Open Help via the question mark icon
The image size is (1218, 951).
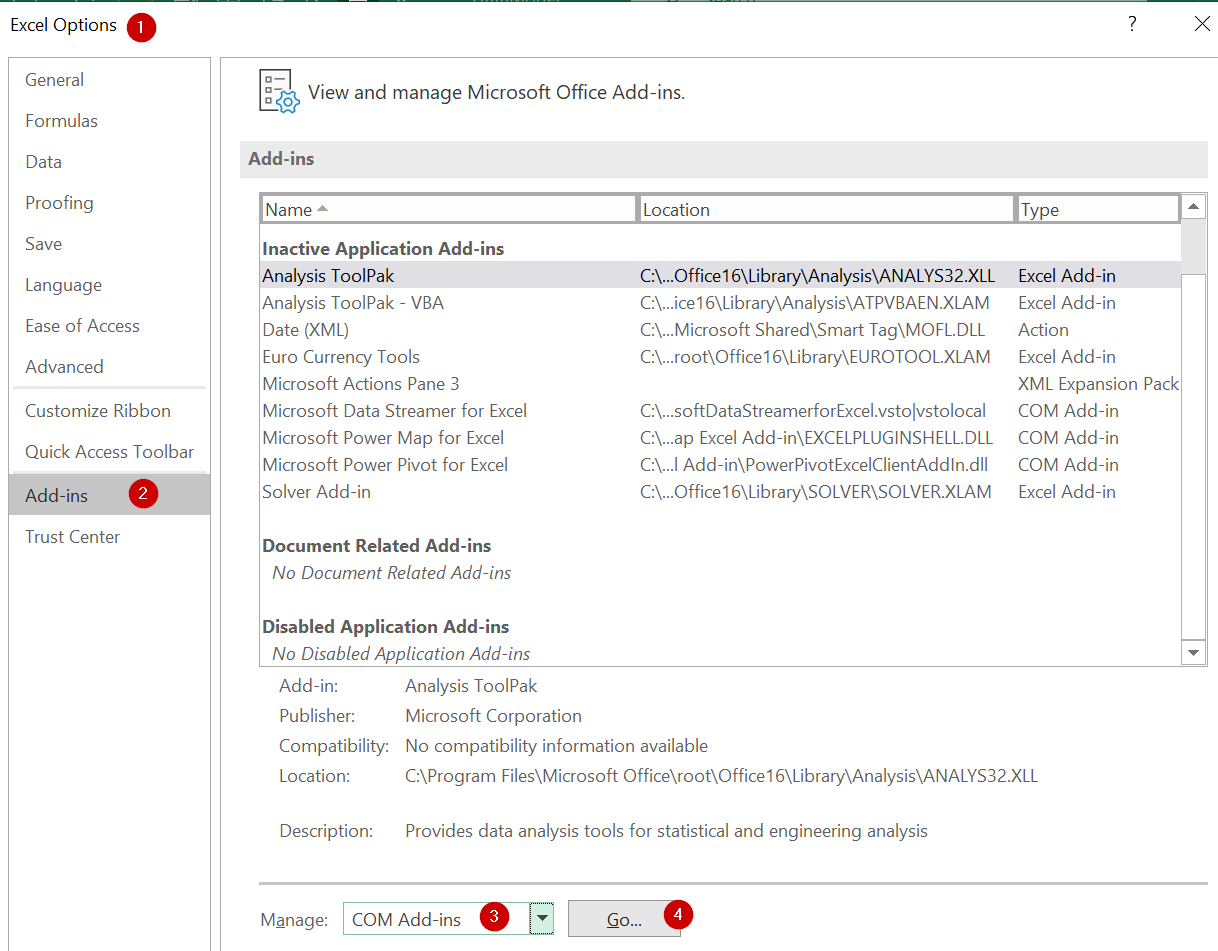click(1131, 23)
